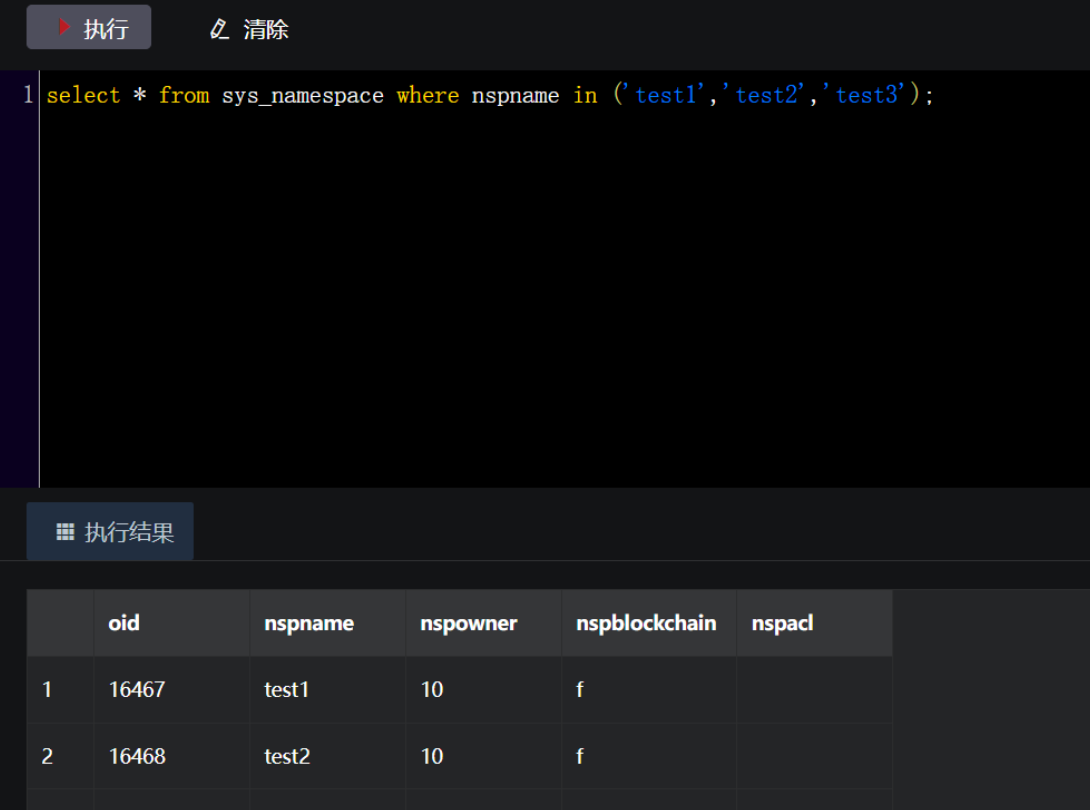1090x810 pixels.
Task: Select row number 2 in results
Action: click(48, 756)
